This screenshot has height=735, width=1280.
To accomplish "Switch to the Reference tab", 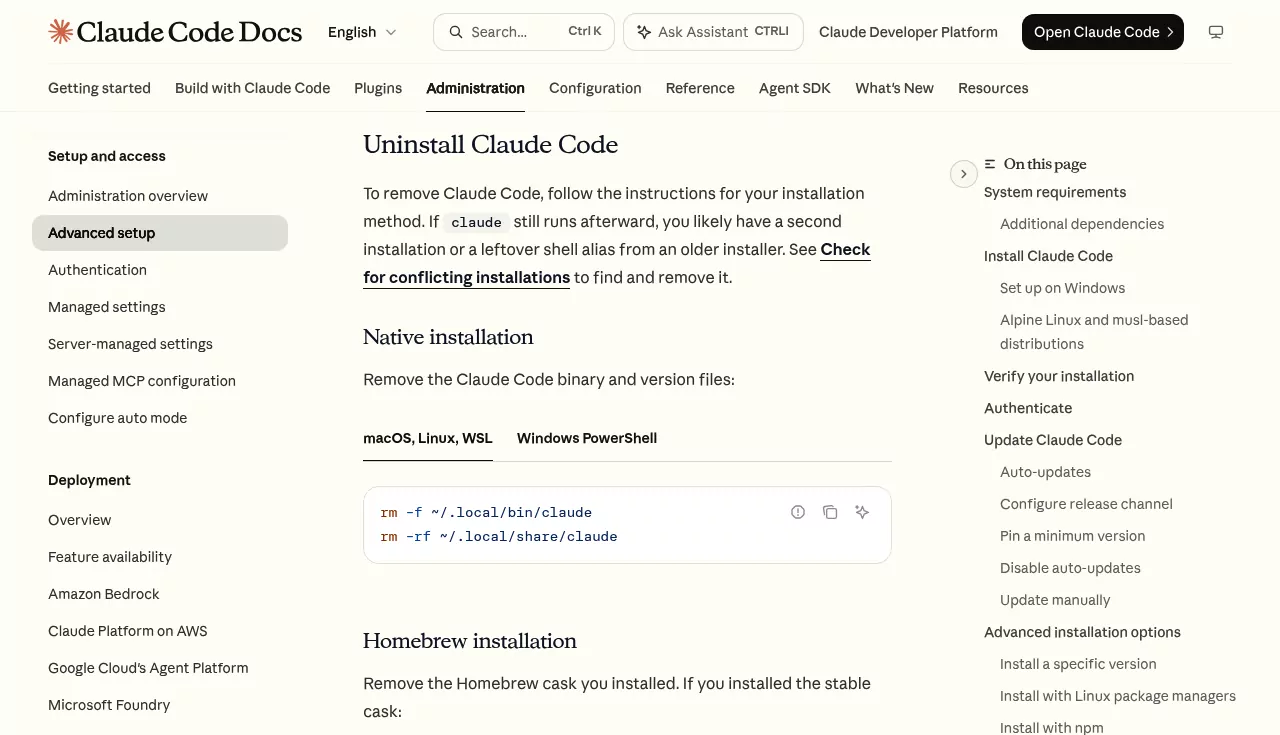I will pos(700,88).
